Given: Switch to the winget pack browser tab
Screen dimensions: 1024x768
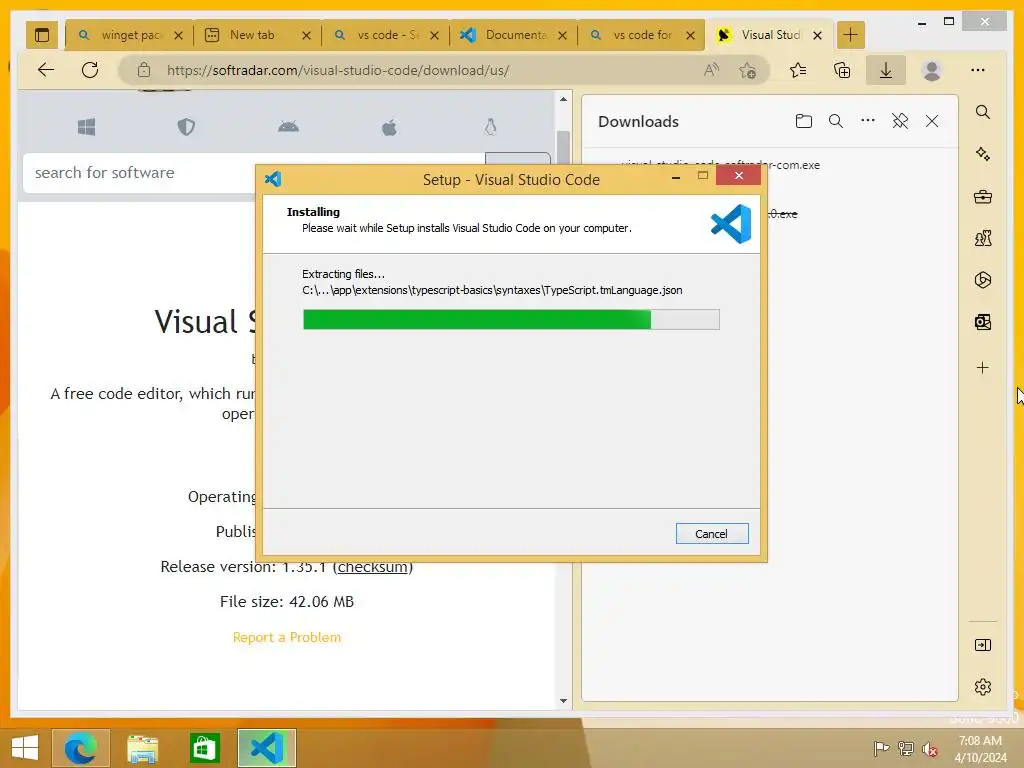Looking at the screenshot, I should [x=129, y=35].
